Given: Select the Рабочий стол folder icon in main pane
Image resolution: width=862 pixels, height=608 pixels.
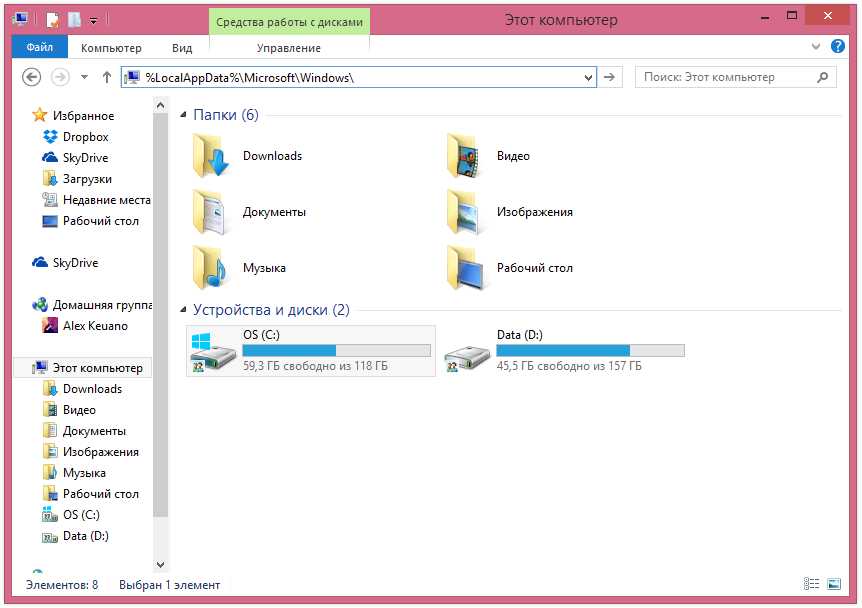Looking at the screenshot, I should (465, 268).
